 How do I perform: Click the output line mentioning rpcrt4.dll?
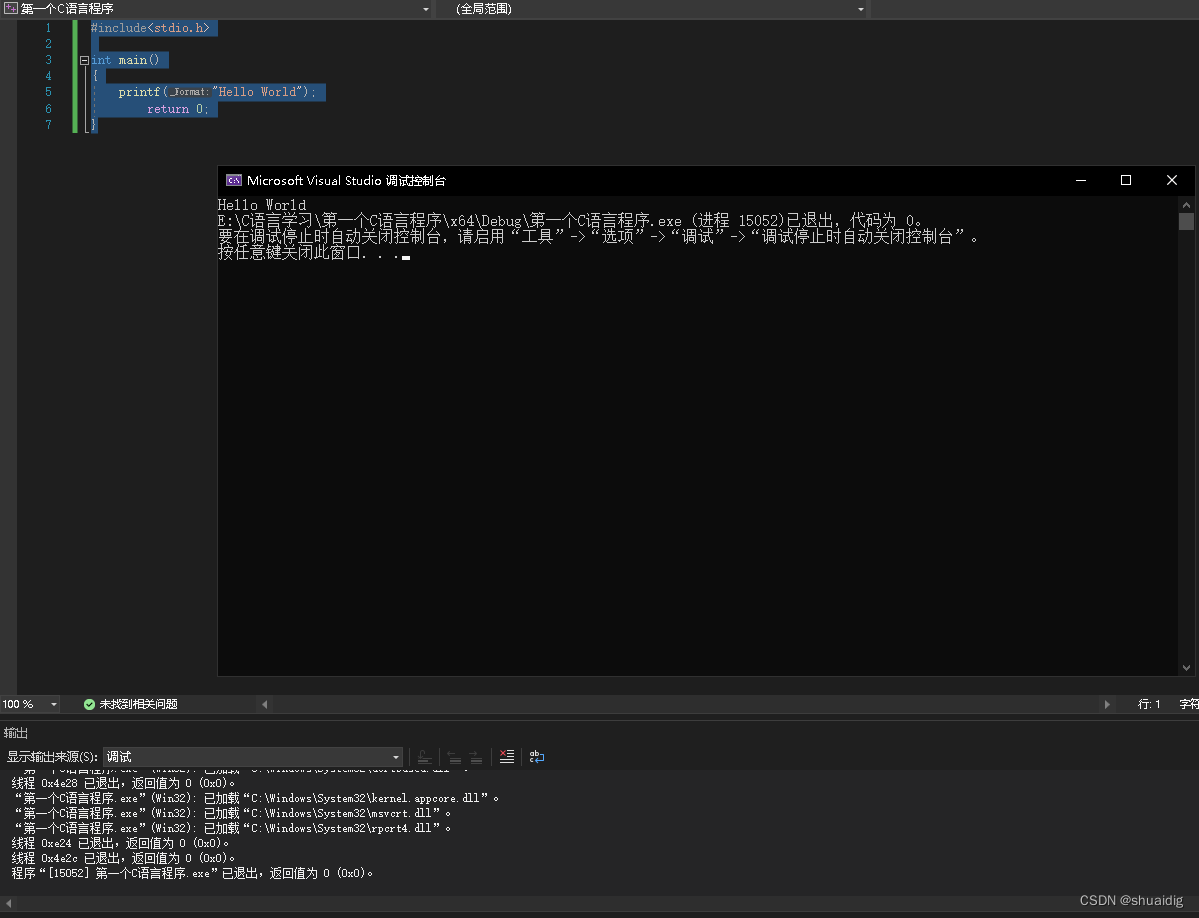coord(232,828)
